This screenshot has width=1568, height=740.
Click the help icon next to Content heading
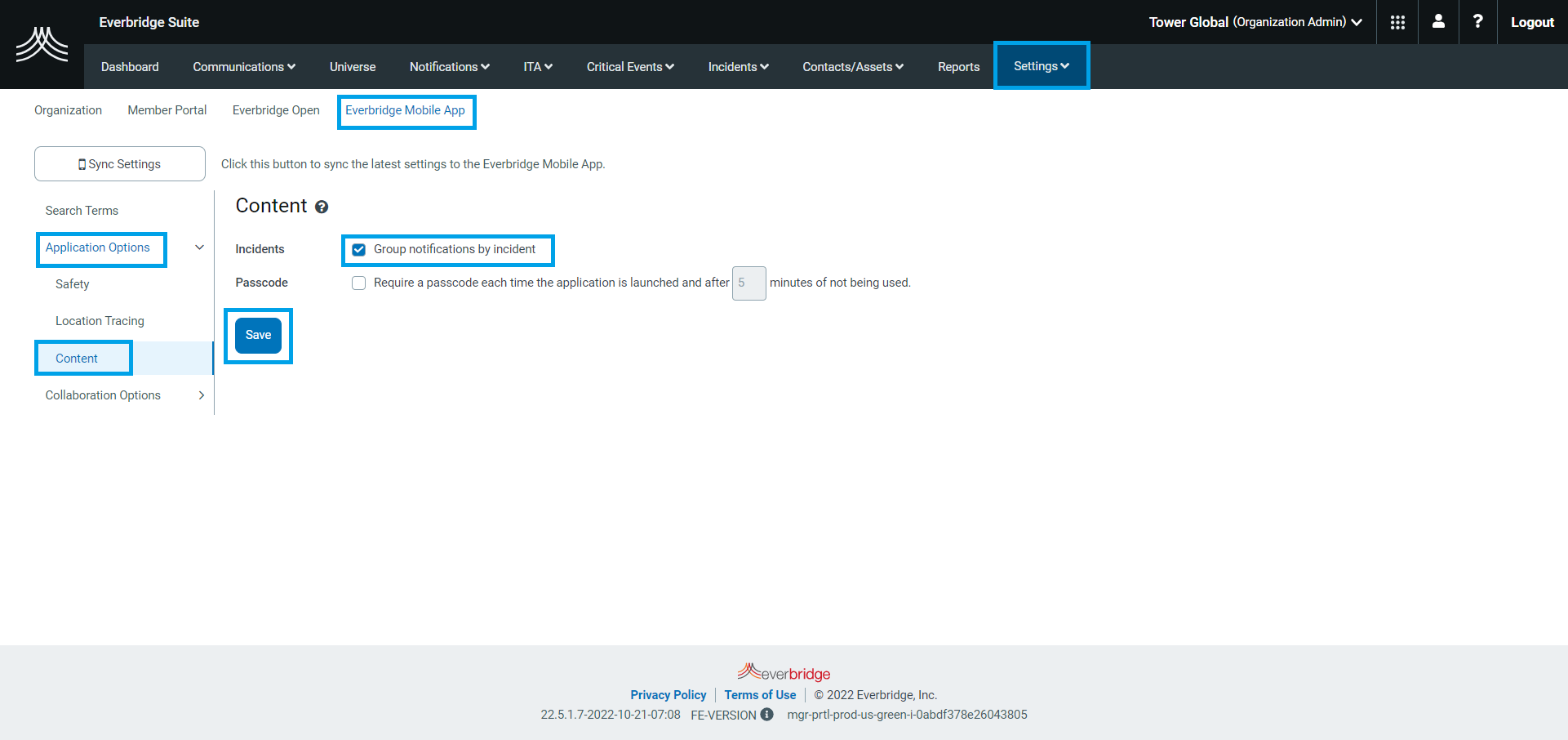322,207
